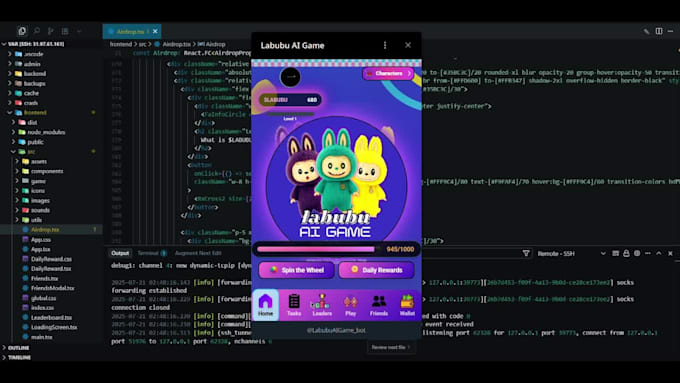Open the Characters button in the game
The image size is (680, 383).
tap(388, 73)
